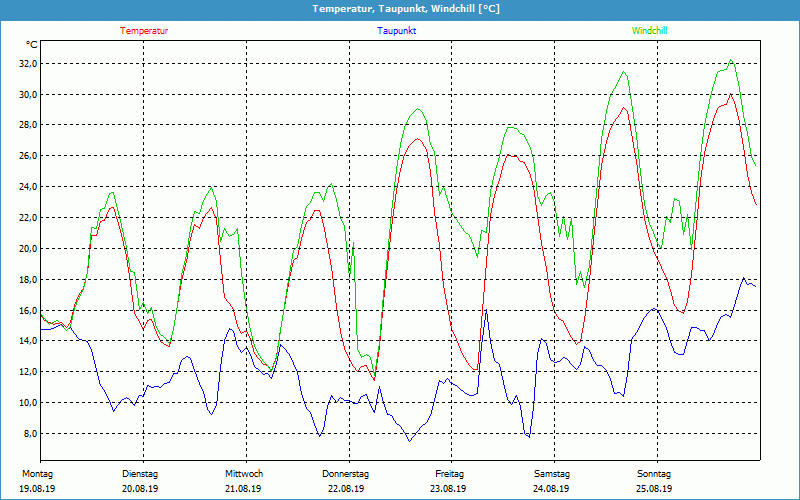Select the 16,0 y-axis value
Screen dimensions: 800x500
(28, 311)
